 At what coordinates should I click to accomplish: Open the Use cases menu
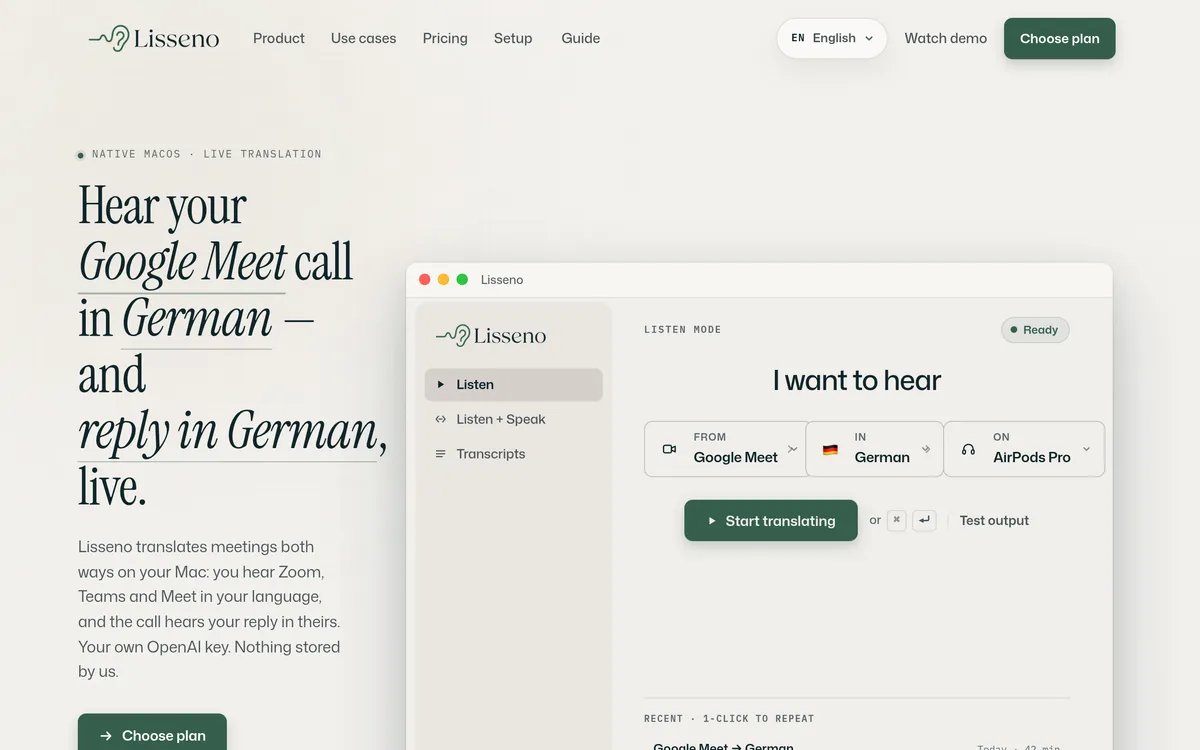pos(364,38)
